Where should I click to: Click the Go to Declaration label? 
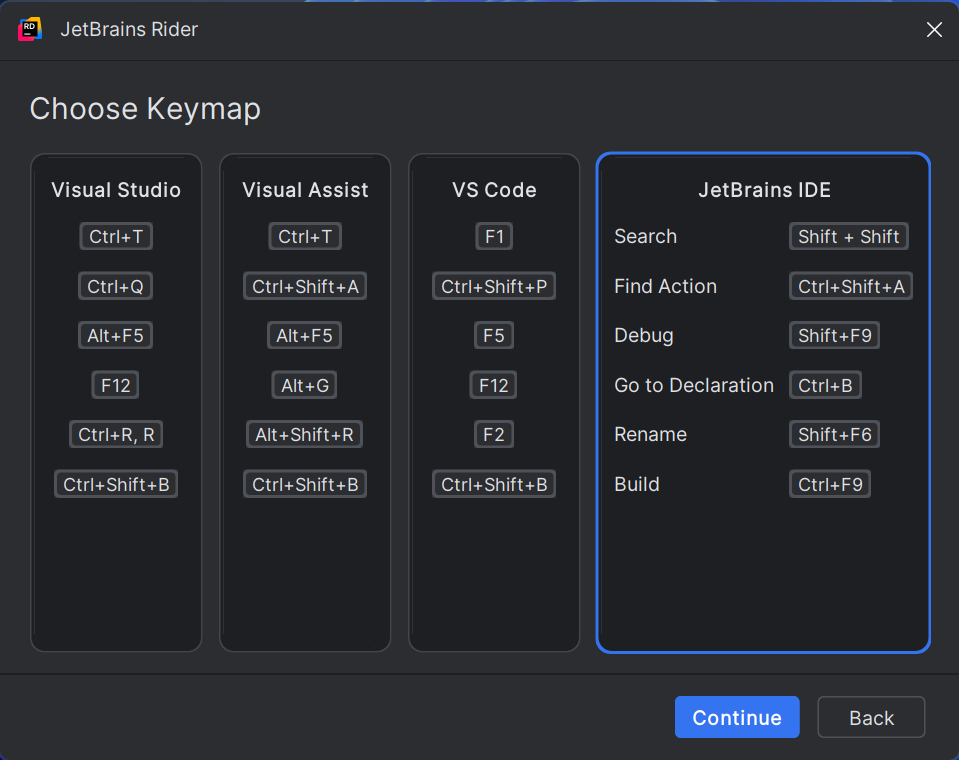694,385
